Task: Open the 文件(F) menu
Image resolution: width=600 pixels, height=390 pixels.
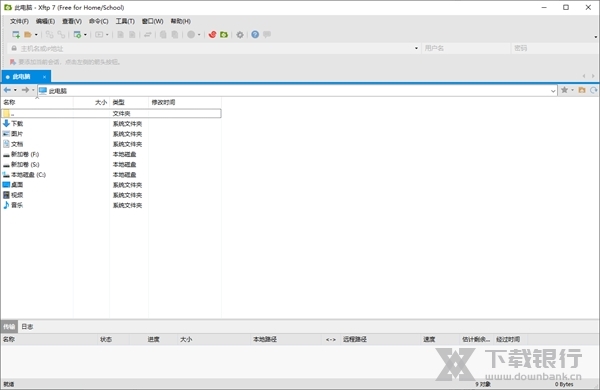Action: click(x=19, y=21)
